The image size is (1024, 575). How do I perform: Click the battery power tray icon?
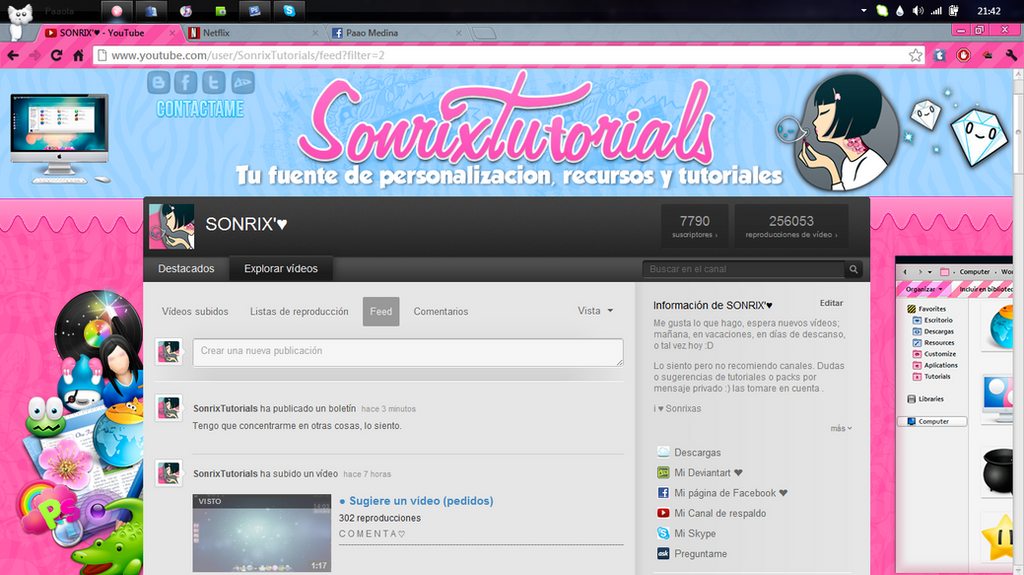click(x=954, y=10)
